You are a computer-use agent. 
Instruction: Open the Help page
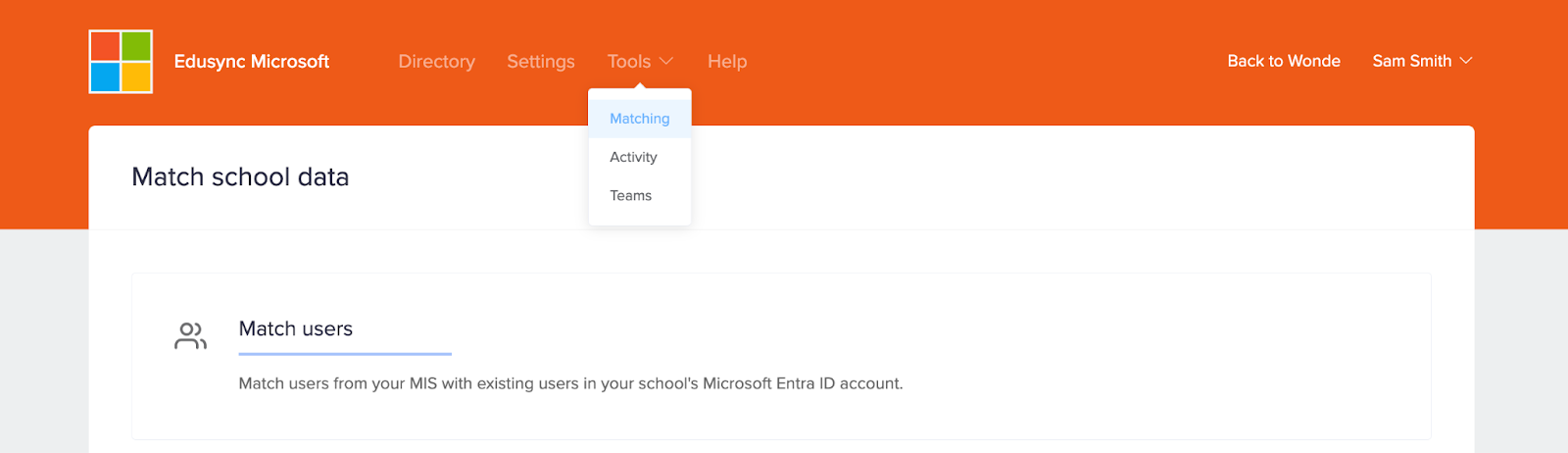click(x=727, y=61)
